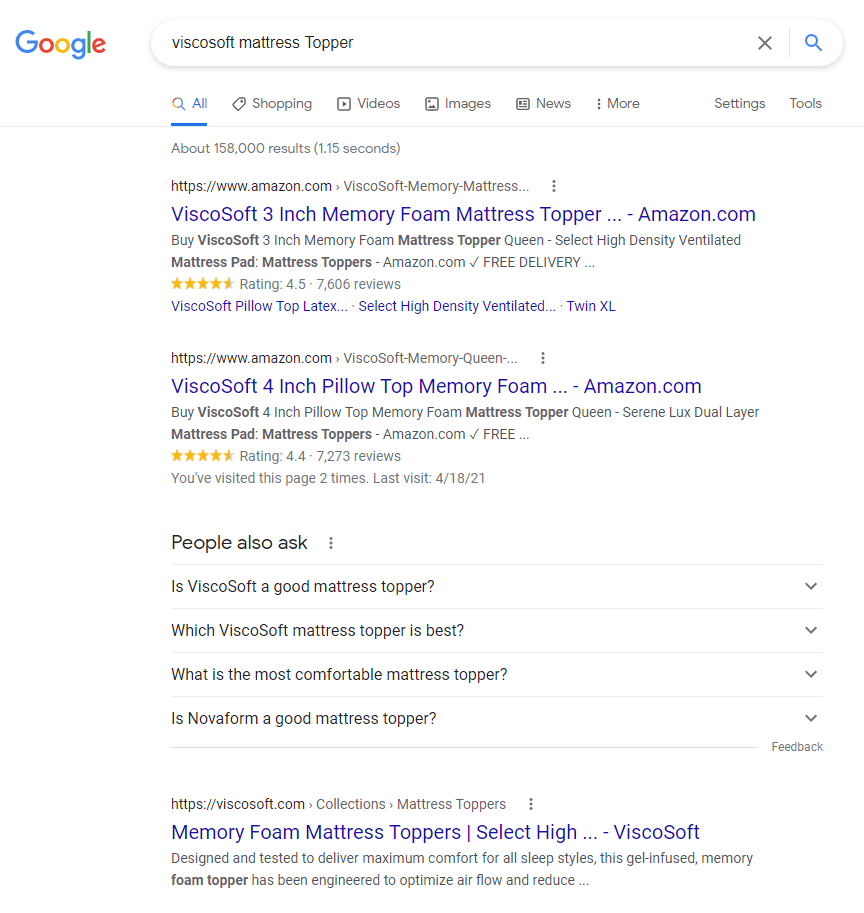The height and width of the screenshot is (913, 864).
Task: Switch to the Shopping tab
Action: click(x=271, y=103)
